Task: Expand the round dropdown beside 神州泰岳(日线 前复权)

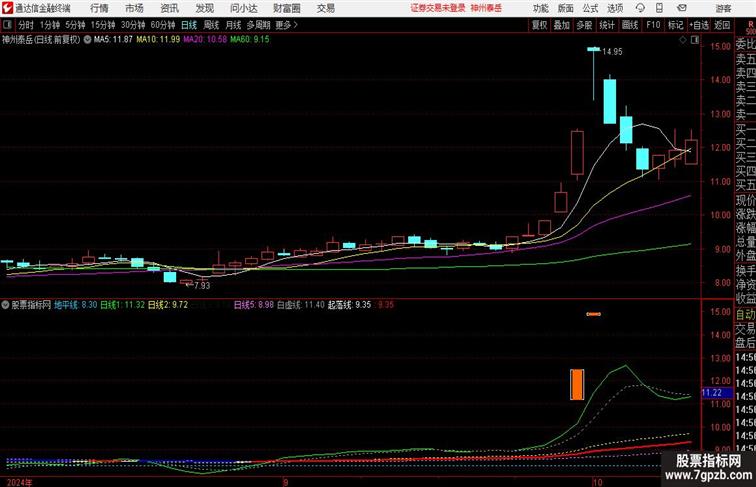Action: pyautogui.click(x=87, y=40)
